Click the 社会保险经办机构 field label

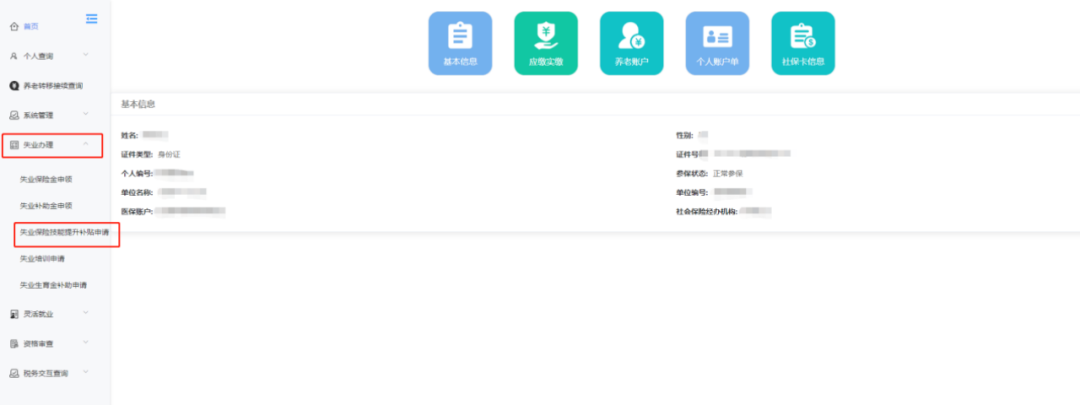(707, 211)
